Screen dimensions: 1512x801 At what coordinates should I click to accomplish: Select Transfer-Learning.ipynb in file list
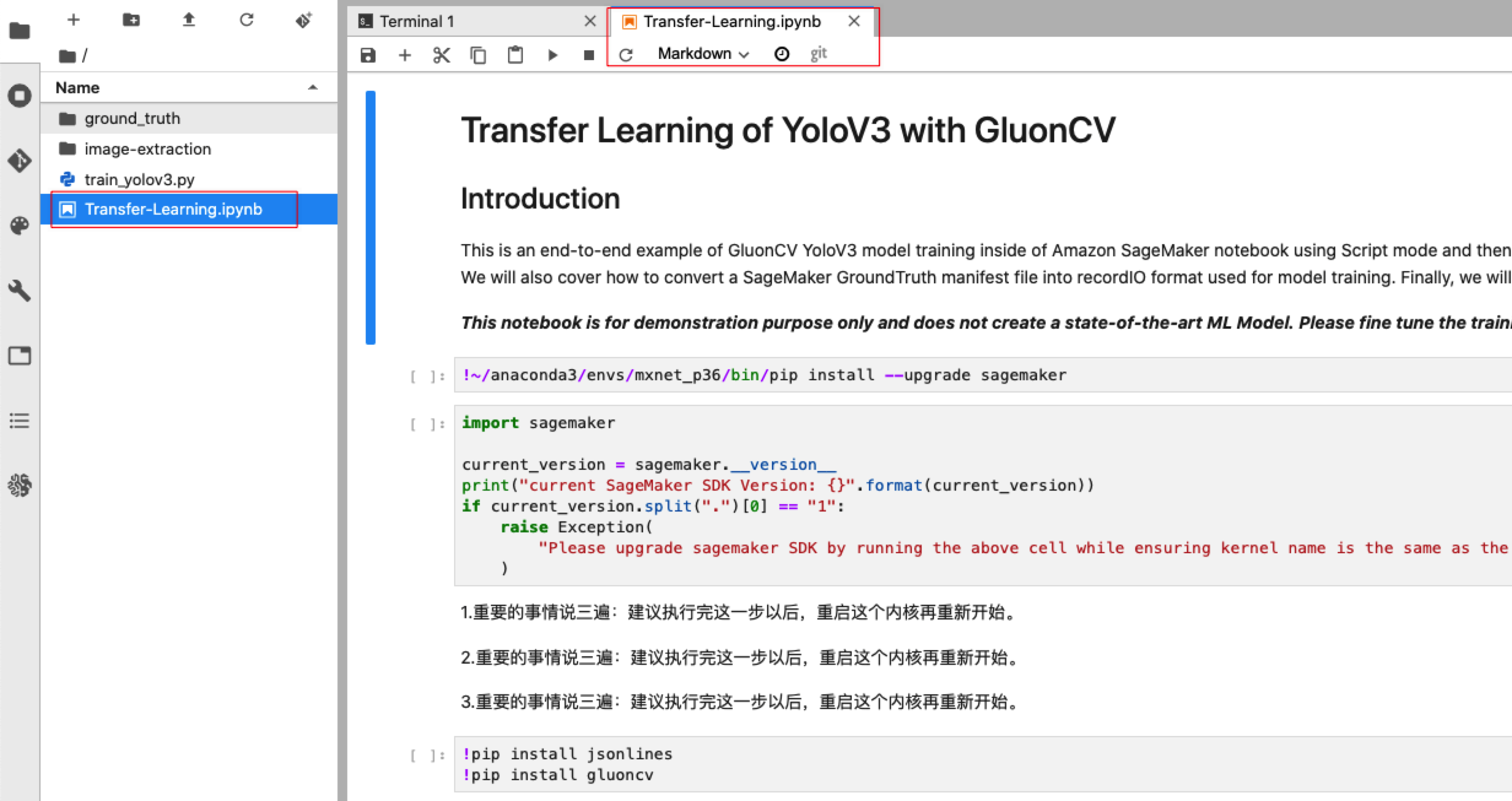pyautogui.click(x=189, y=209)
